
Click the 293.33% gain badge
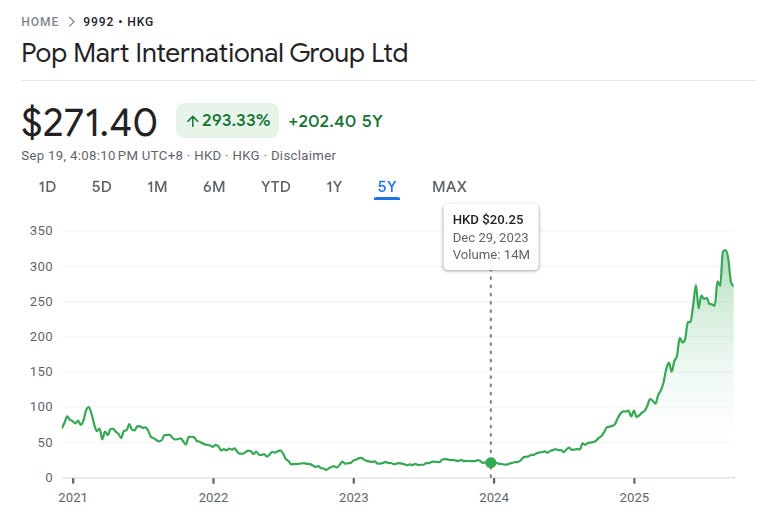227,121
